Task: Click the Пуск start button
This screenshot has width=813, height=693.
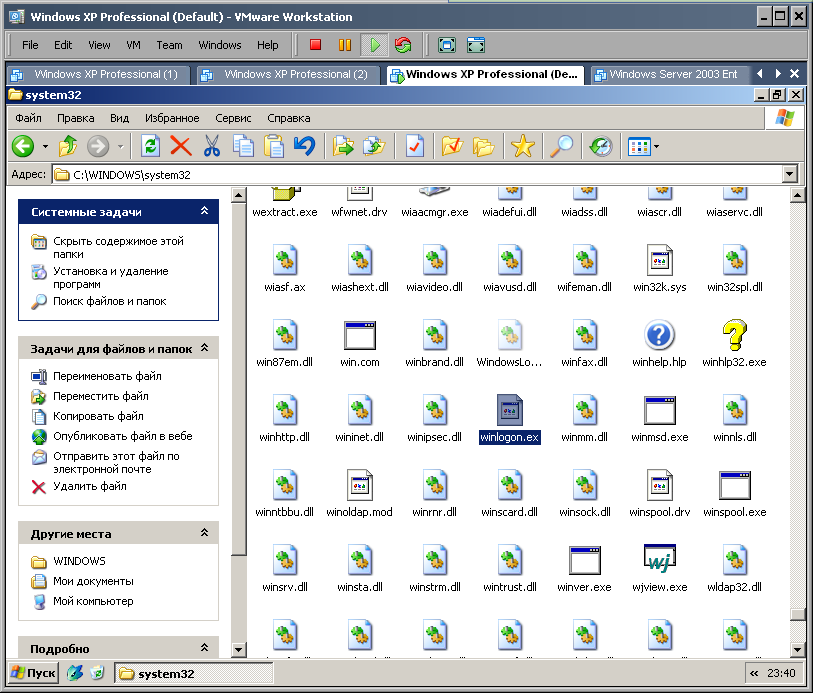Action: pos(33,673)
